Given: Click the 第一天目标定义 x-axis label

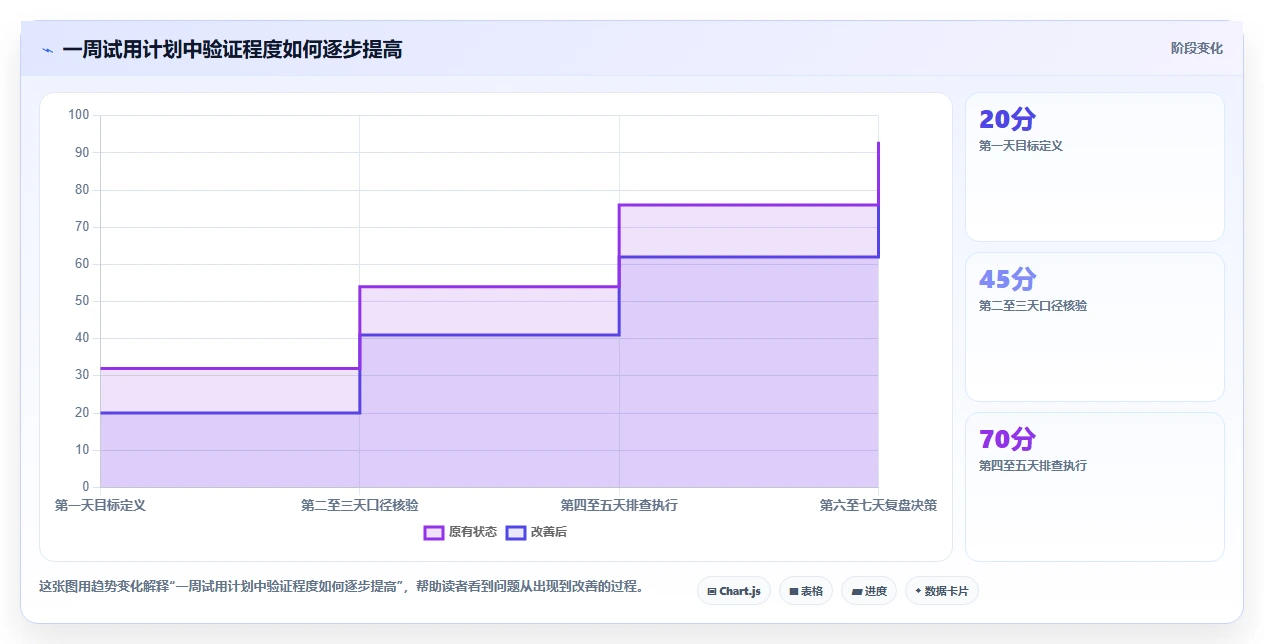Looking at the screenshot, I should point(100,505).
